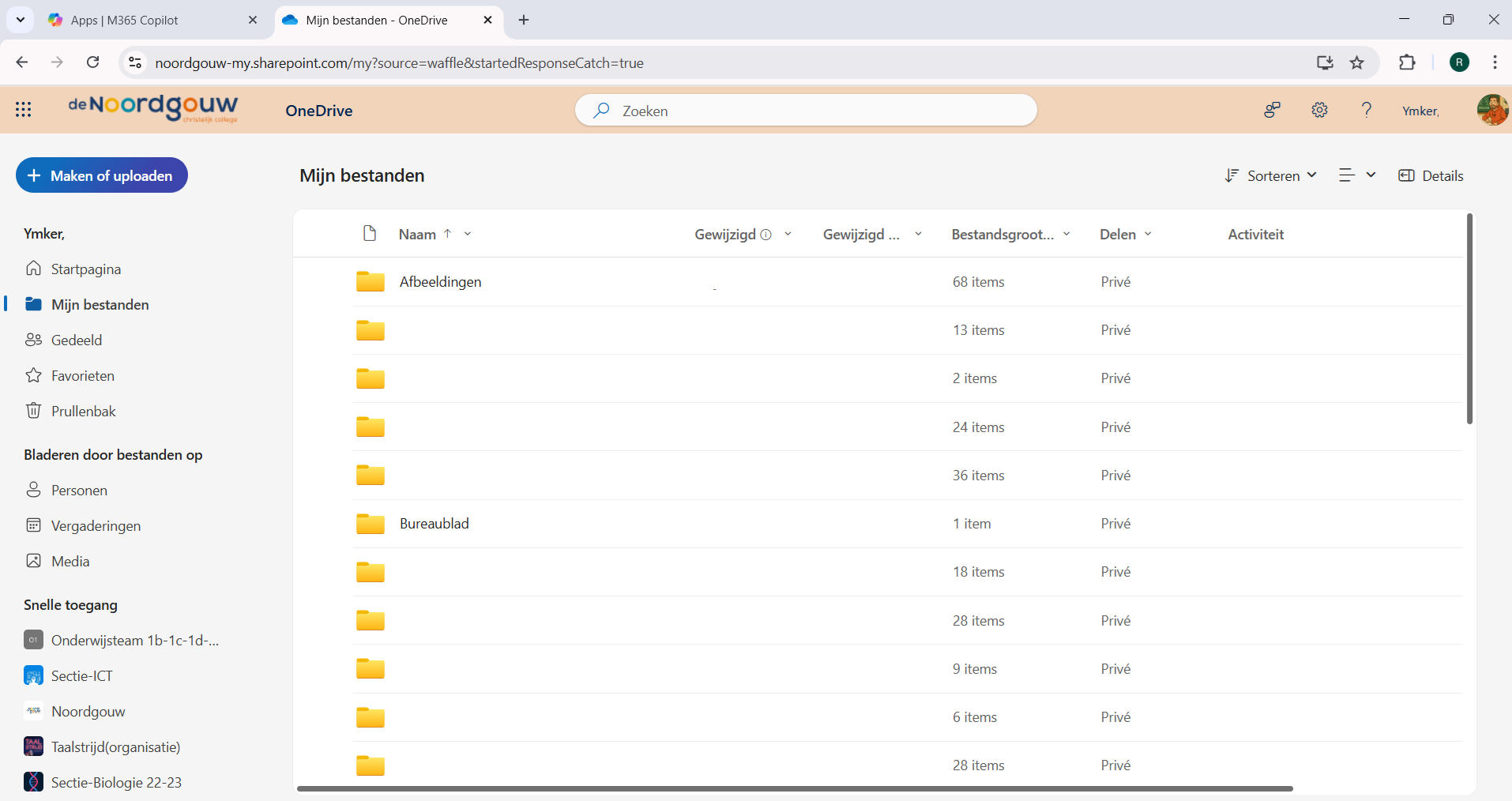This screenshot has height=801, width=1512.
Task: Open the view layout options dropdown
Action: (1357, 175)
